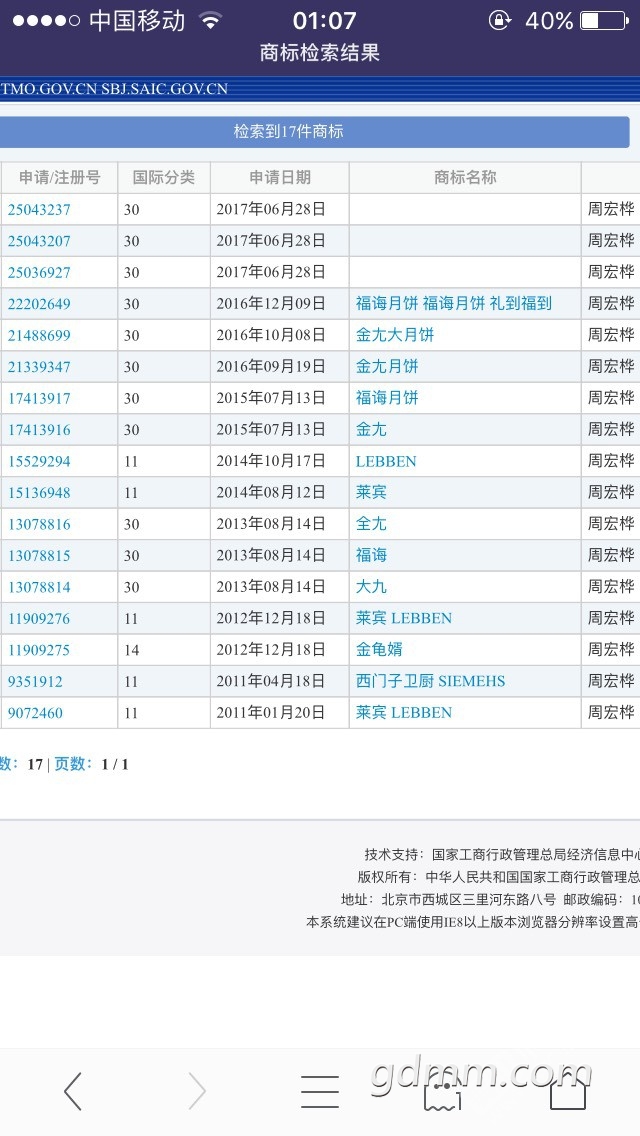This screenshot has height=1136, width=640.
Task: Open the 金尢大月饼 trademark name
Action: click(395, 335)
